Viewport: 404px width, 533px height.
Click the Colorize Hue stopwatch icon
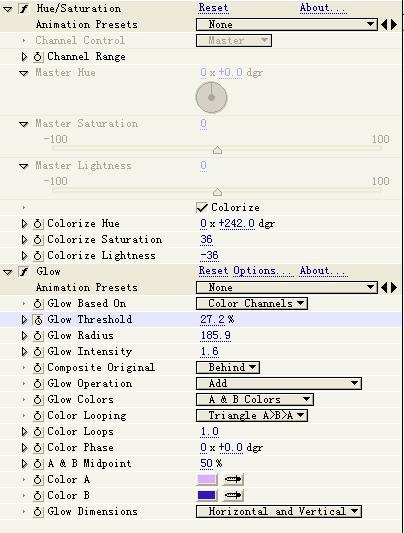[38, 224]
